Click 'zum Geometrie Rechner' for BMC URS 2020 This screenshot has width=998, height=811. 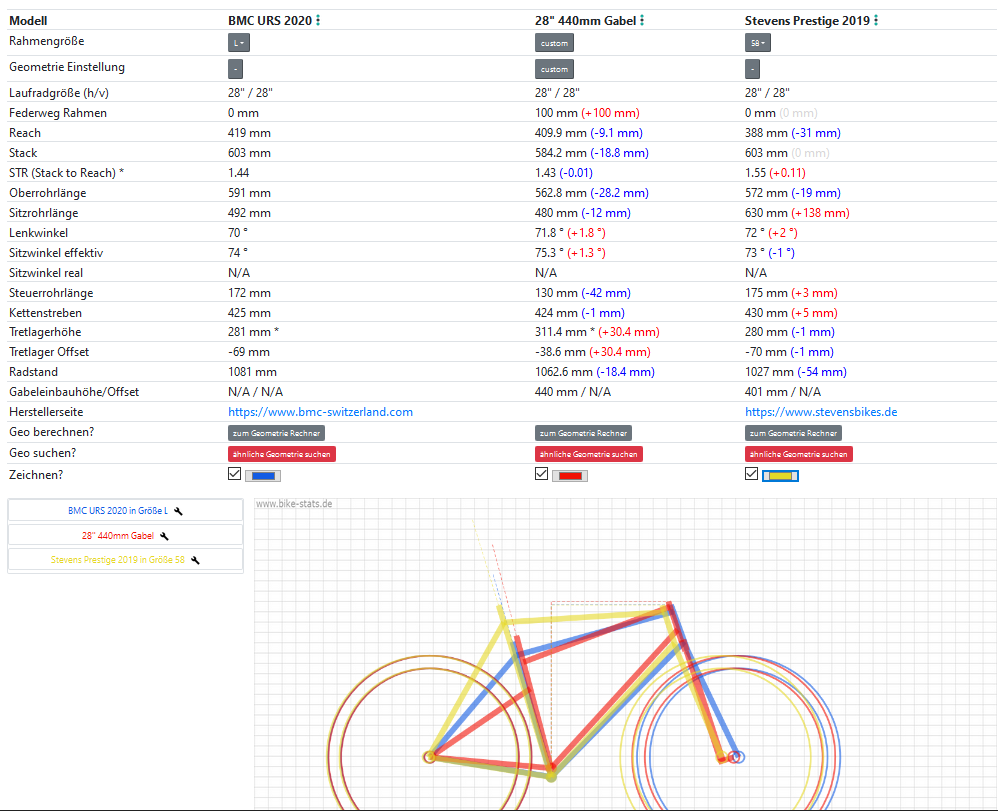(276, 433)
